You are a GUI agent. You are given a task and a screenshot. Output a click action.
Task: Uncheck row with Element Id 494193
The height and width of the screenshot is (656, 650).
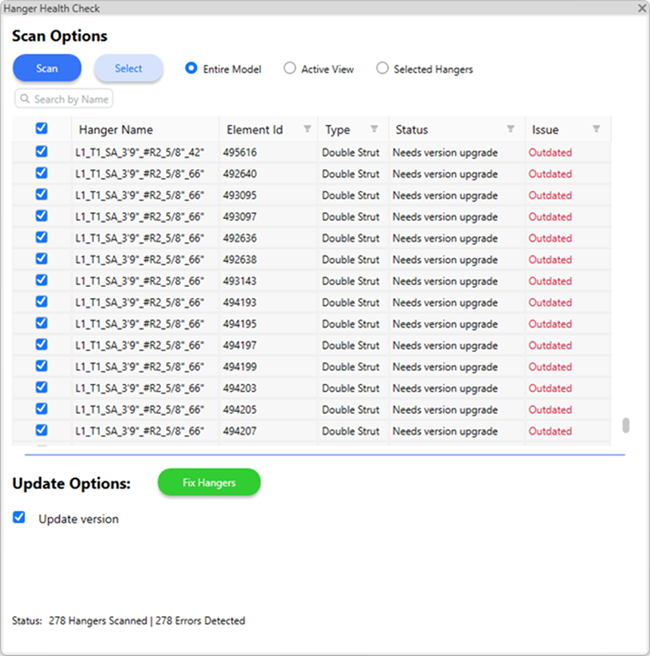(x=41, y=302)
